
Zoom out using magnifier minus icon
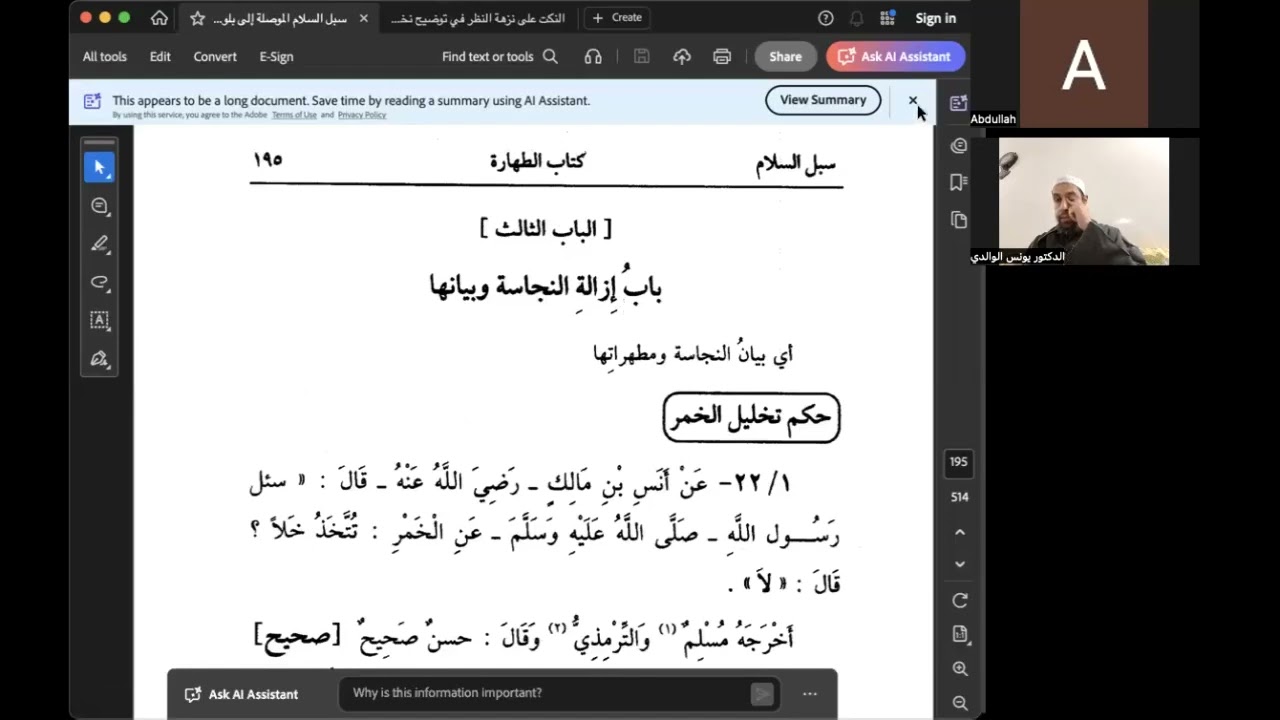tap(960, 703)
